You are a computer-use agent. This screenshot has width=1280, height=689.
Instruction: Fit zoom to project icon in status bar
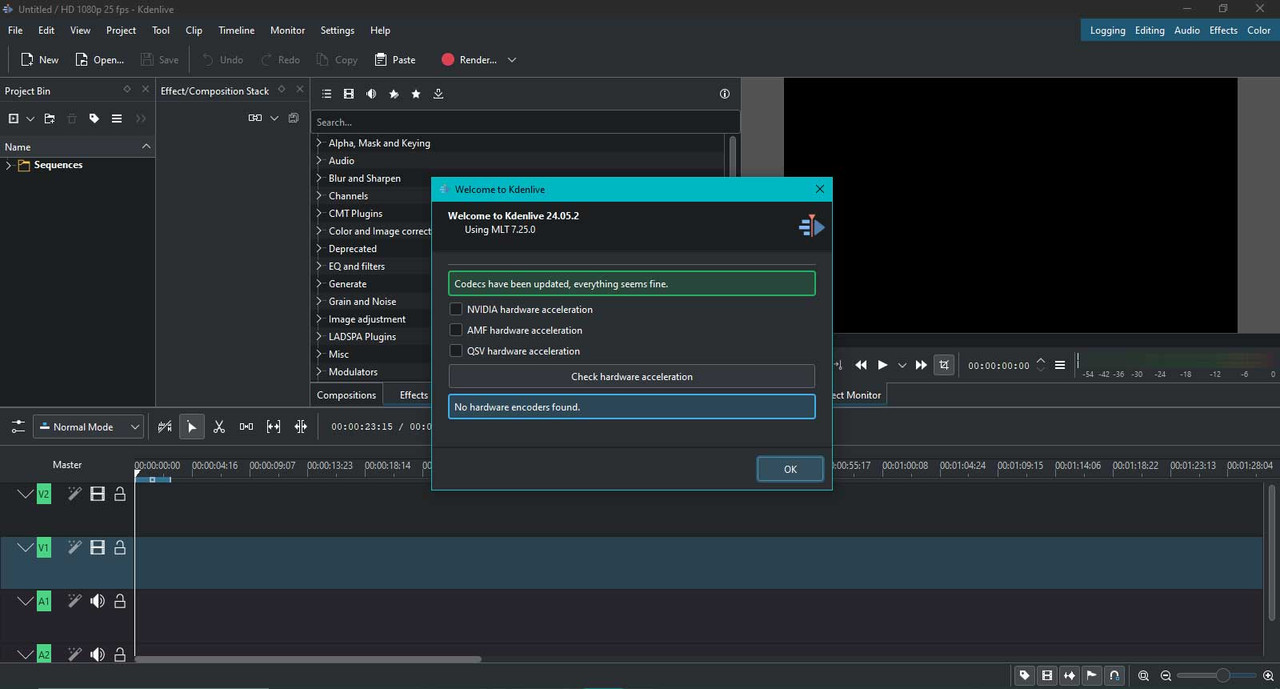click(x=1143, y=676)
